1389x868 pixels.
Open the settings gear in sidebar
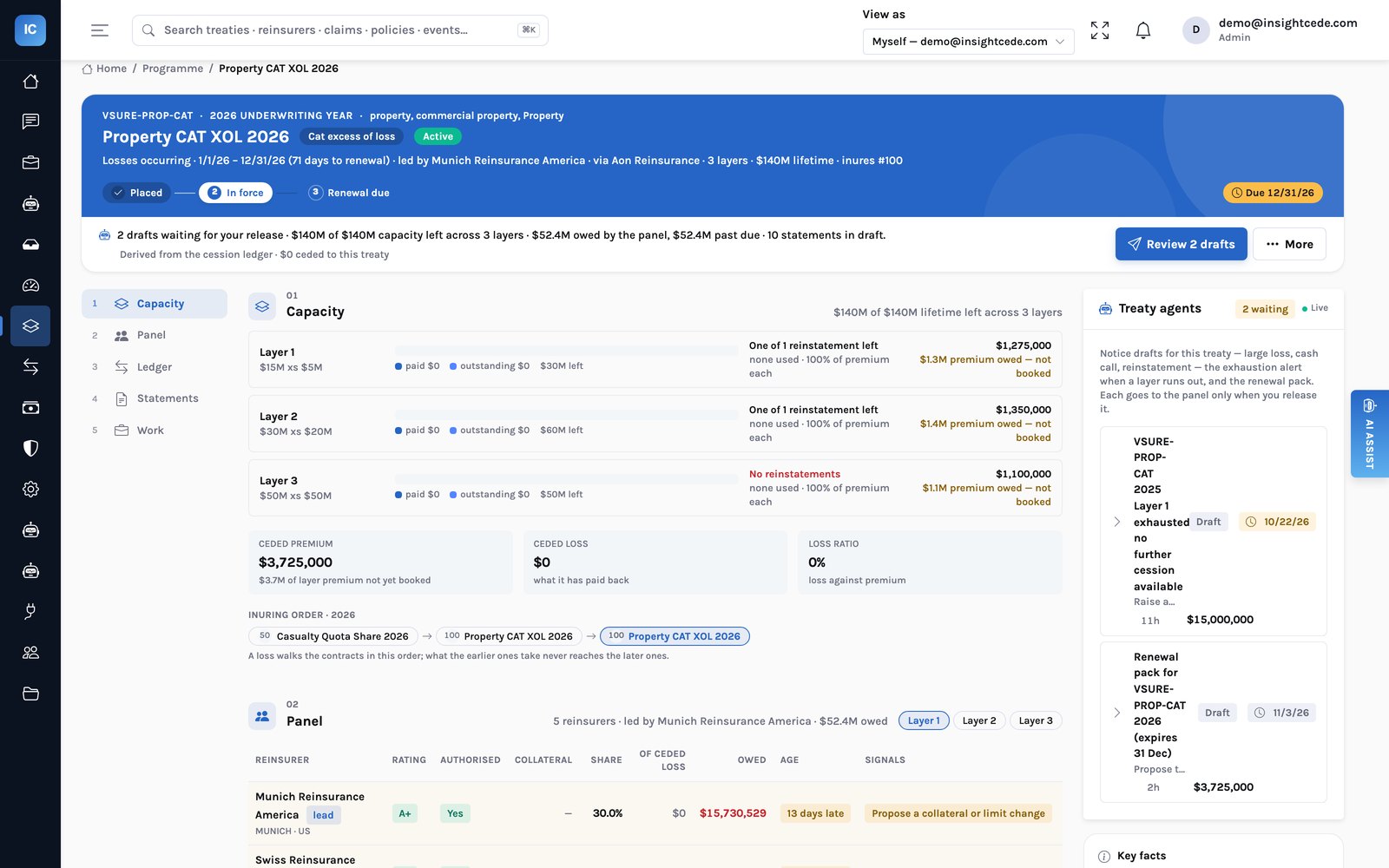(x=30, y=490)
